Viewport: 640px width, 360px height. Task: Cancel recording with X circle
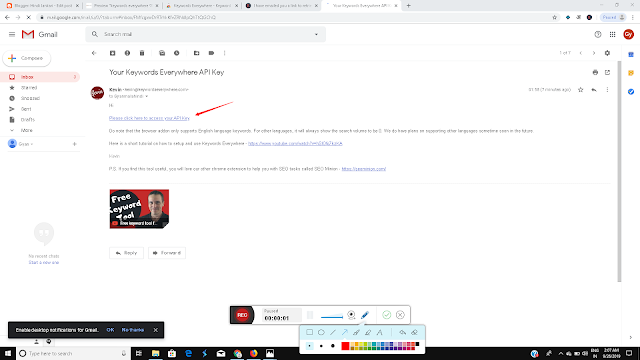pos(400,315)
